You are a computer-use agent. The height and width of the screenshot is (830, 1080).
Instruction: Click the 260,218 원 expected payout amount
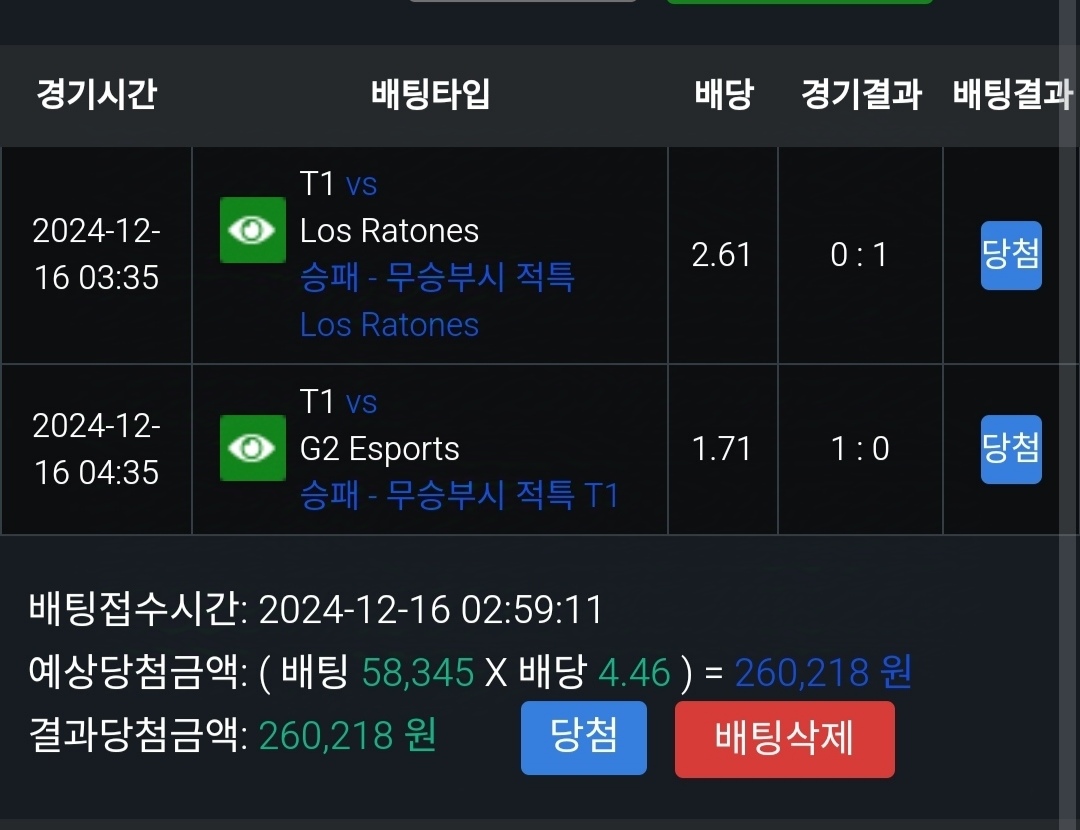(x=822, y=673)
